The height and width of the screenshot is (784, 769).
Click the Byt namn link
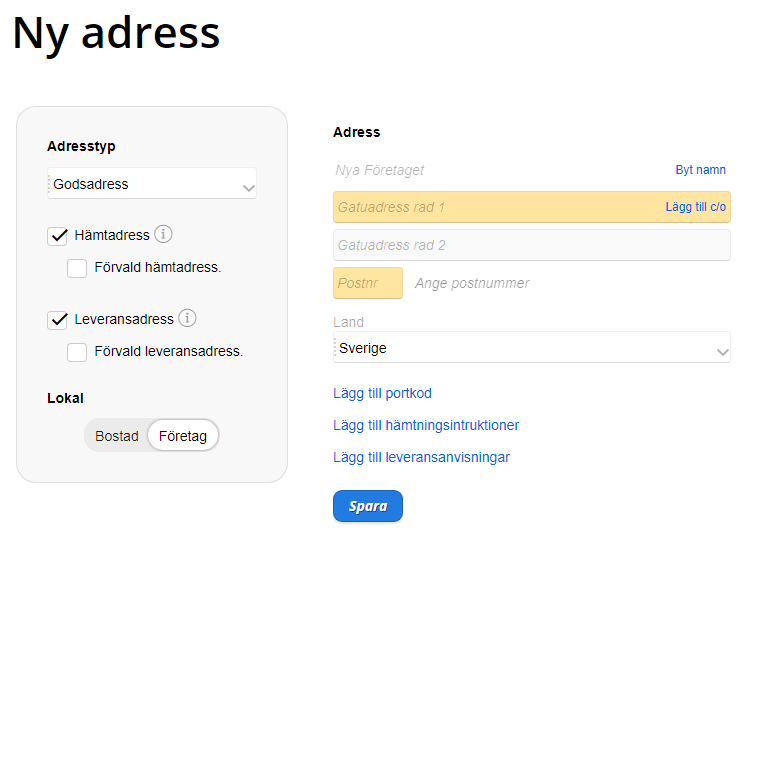tap(700, 170)
